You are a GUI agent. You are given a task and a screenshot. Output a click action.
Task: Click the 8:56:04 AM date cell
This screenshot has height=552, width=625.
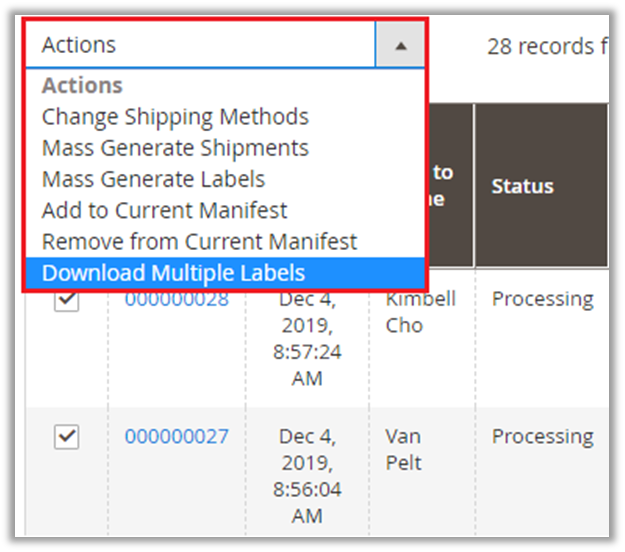click(307, 475)
